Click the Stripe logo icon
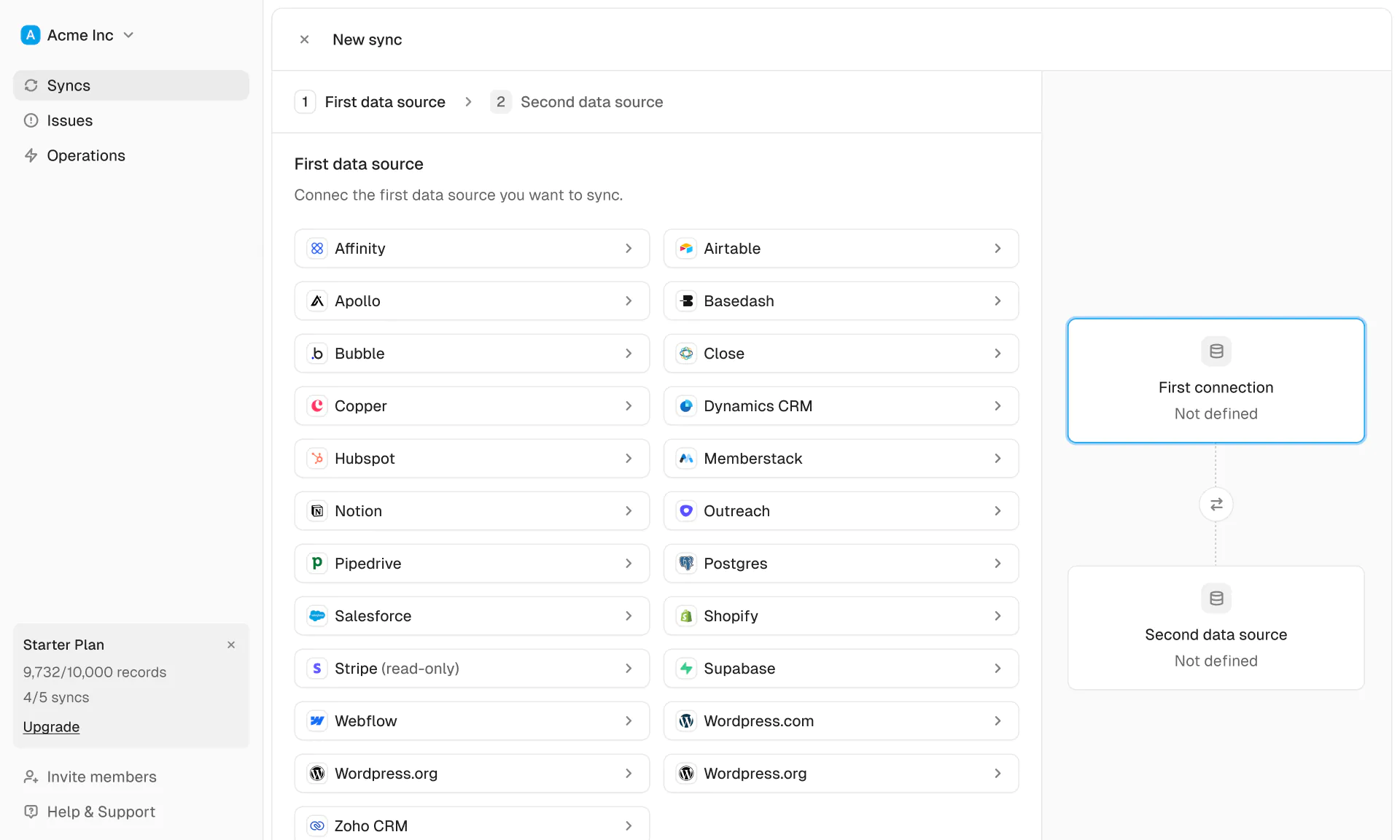Image resolution: width=1400 pixels, height=840 pixels. click(x=316, y=669)
